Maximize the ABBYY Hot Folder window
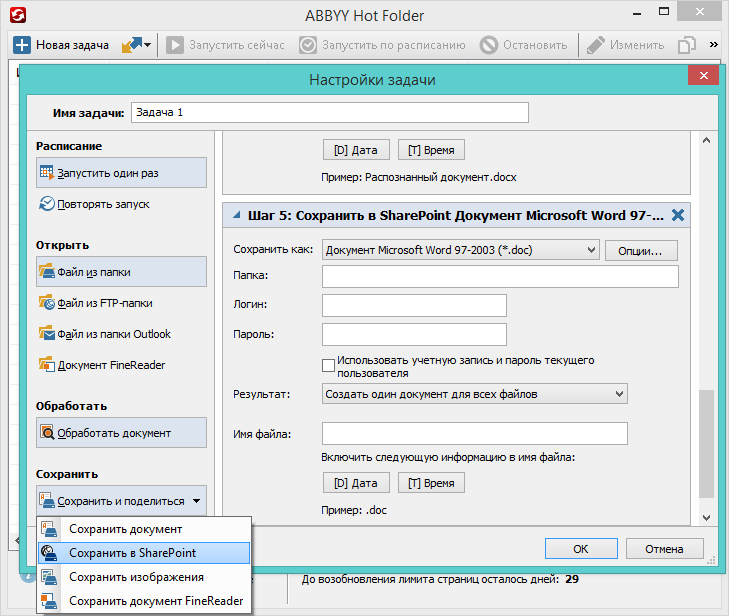 pyautogui.click(x=664, y=12)
